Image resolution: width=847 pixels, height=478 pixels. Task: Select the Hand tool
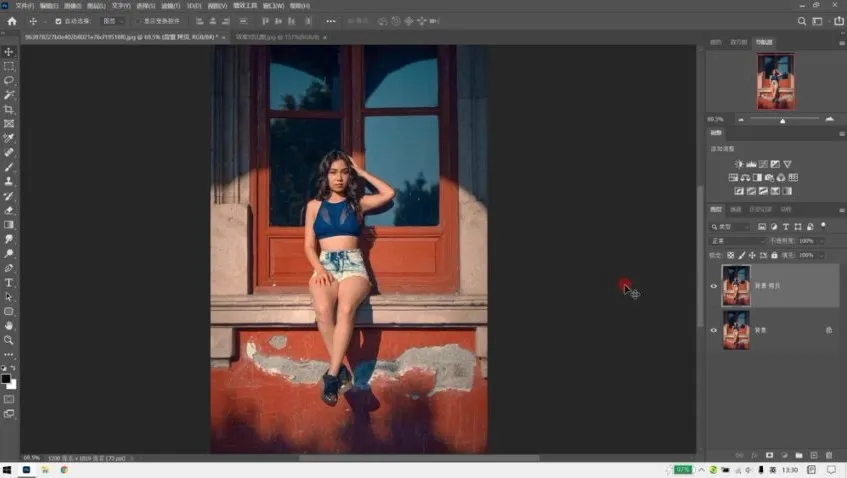point(9,325)
